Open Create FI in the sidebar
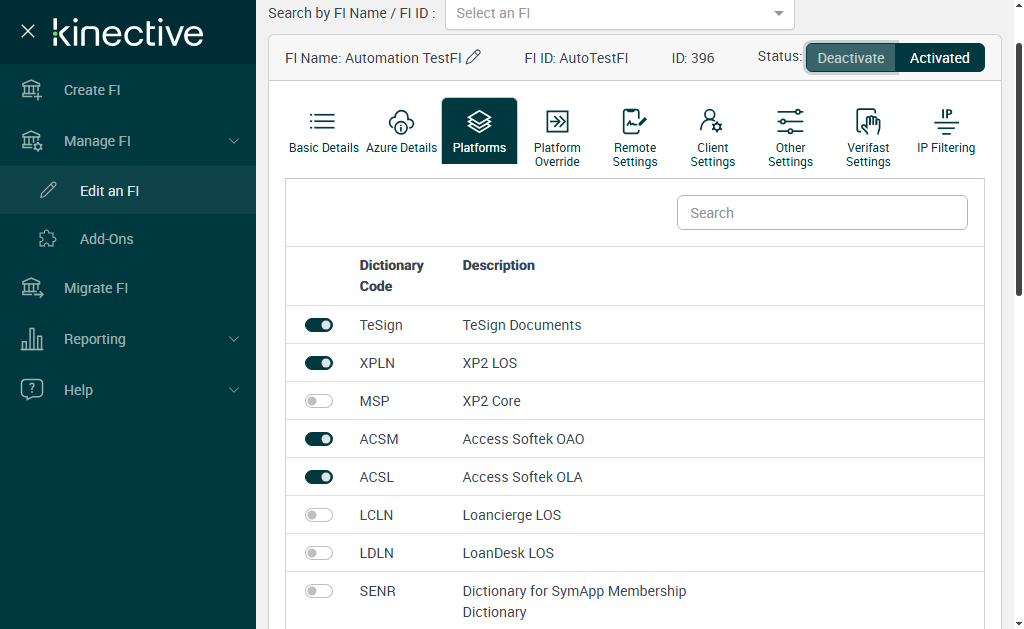Screen dimensions: 1024x629 pos(128,90)
